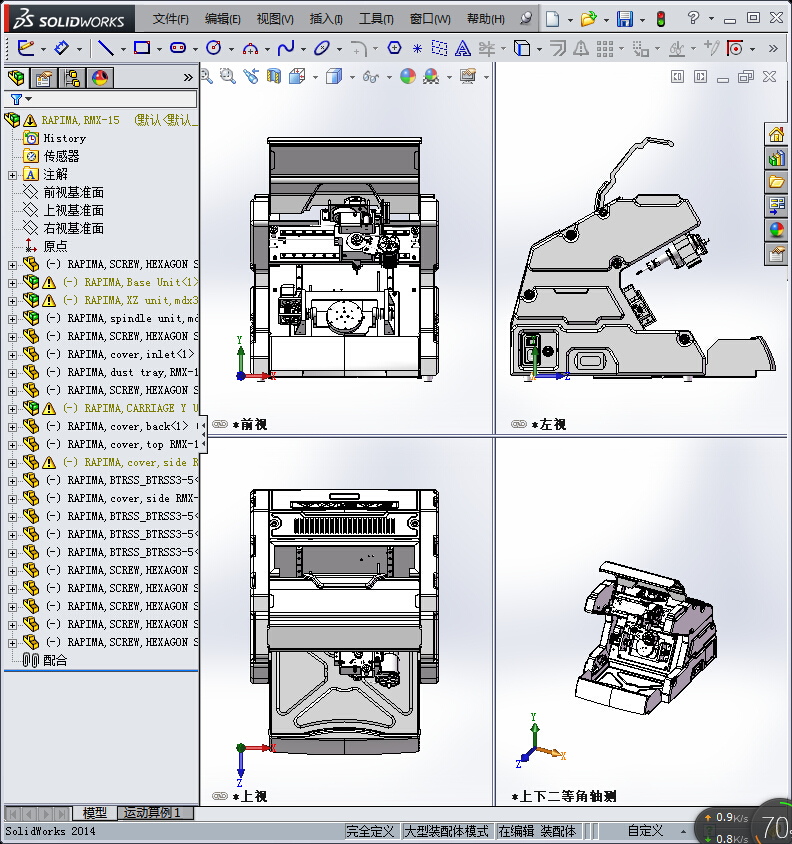Click the Zoom to Area icon
792x844 pixels.
[228, 76]
